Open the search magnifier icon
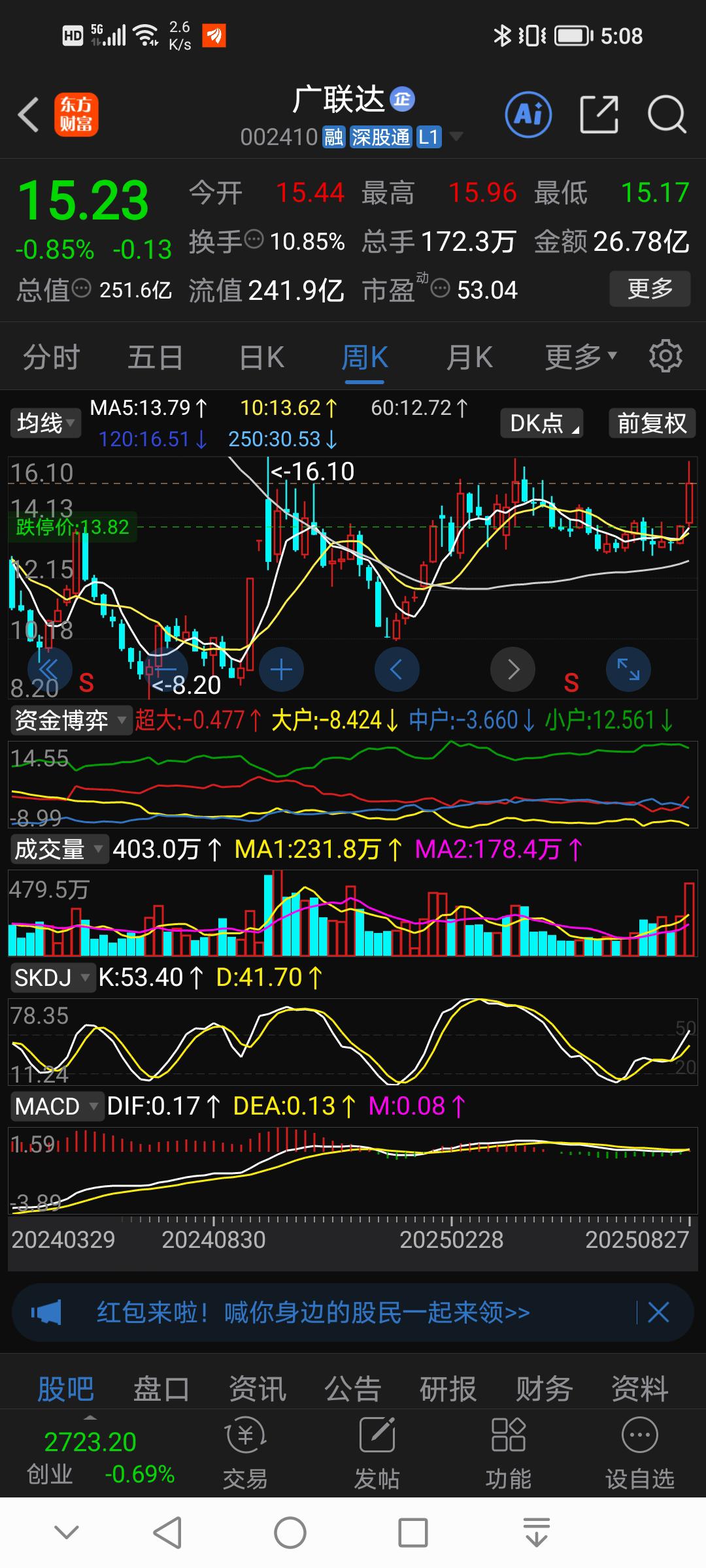 click(x=666, y=115)
